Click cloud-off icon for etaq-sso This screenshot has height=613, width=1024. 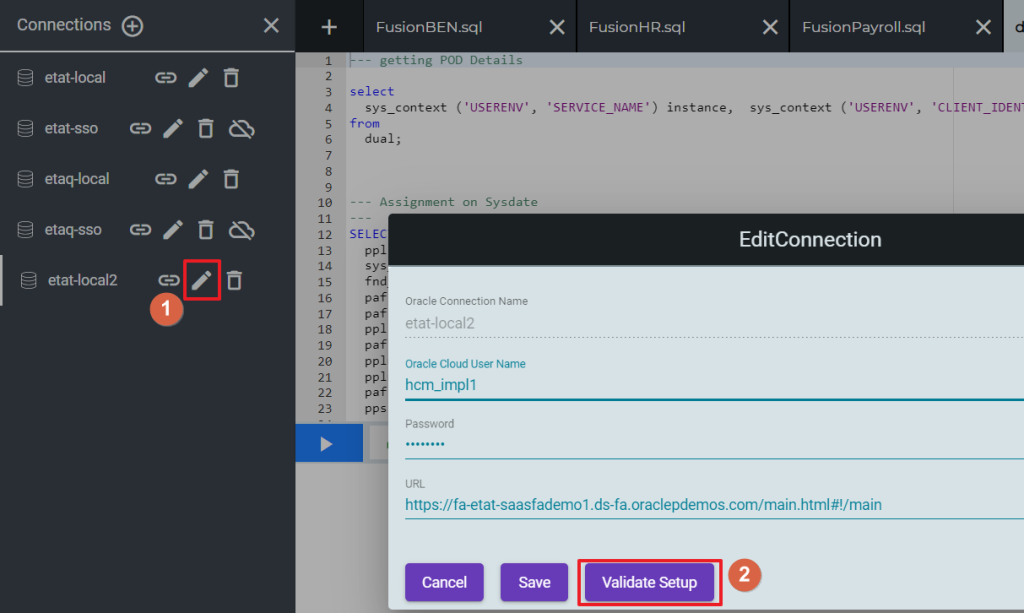click(242, 230)
